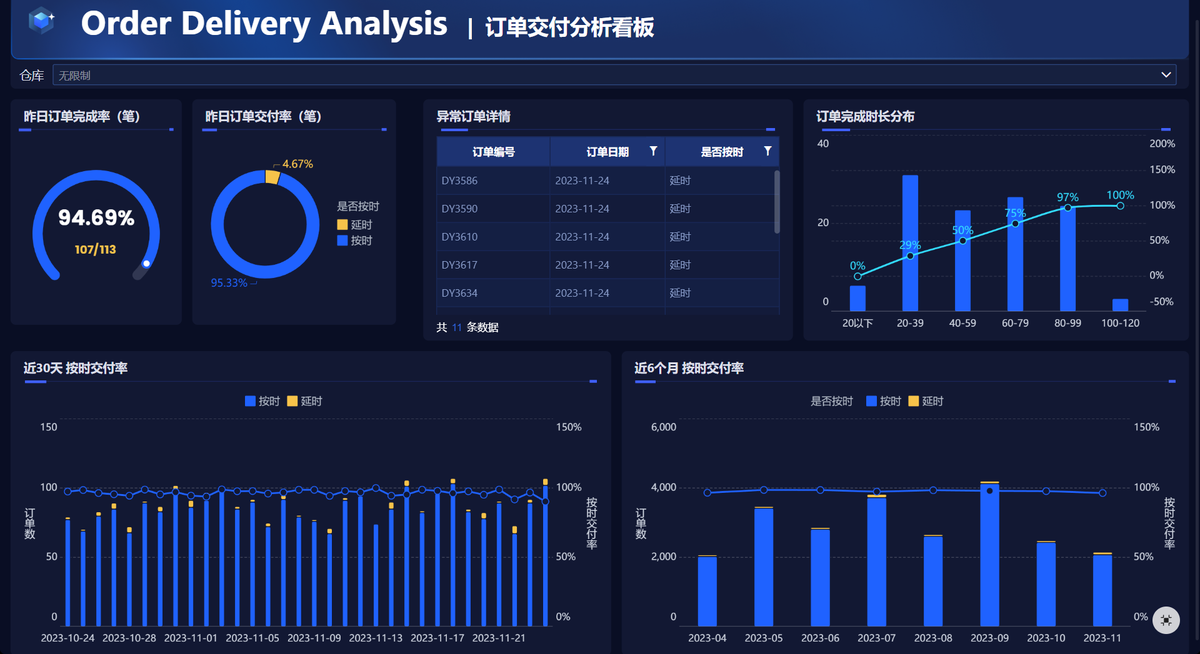This screenshot has height=654, width=1200.
Task: Open the 是否按时 column filter icon
Action: 768,151
